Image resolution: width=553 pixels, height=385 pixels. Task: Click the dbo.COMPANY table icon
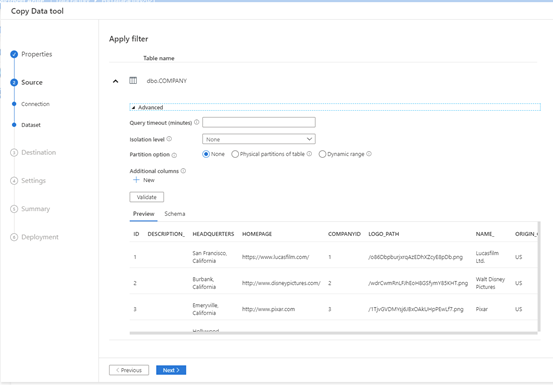(x=133, y=81)
